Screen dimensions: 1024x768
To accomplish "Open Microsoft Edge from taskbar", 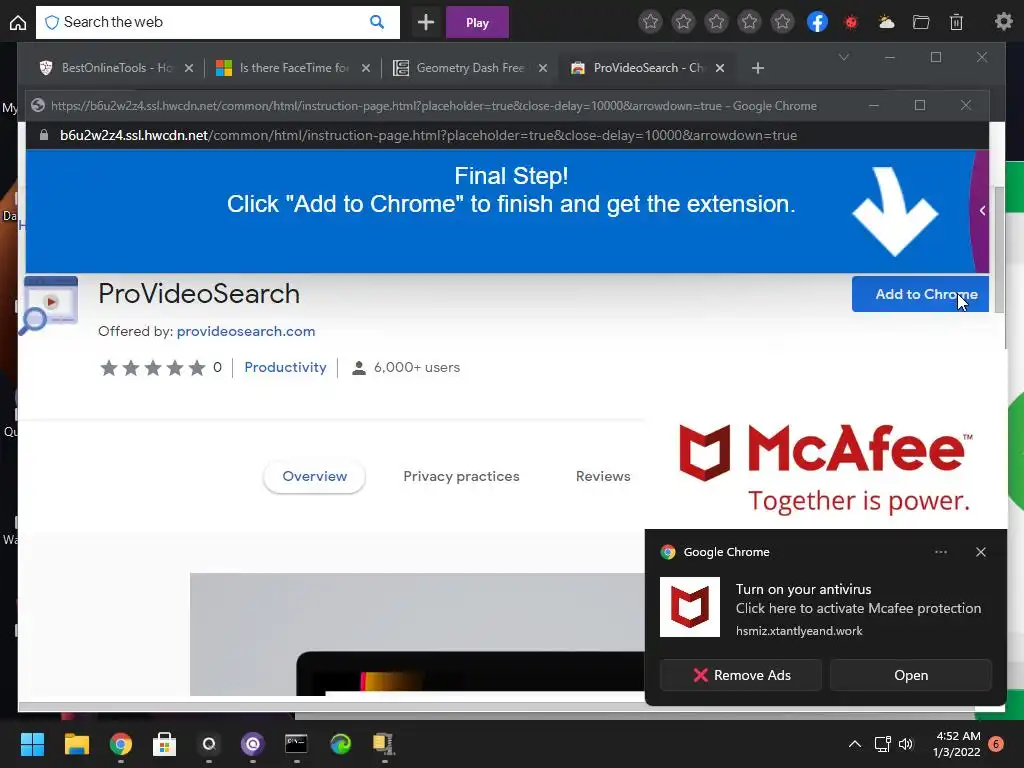I will [x=340, y=743].
